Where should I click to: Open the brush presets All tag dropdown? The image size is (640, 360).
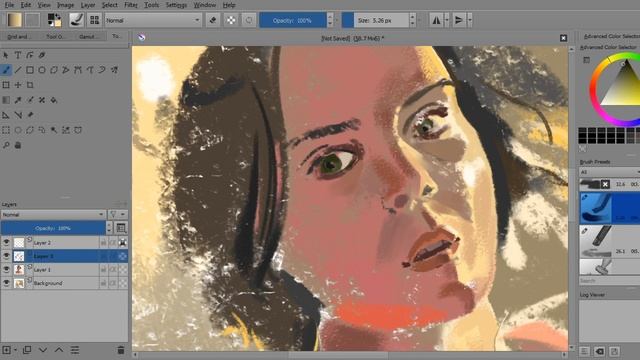point(609,172)
